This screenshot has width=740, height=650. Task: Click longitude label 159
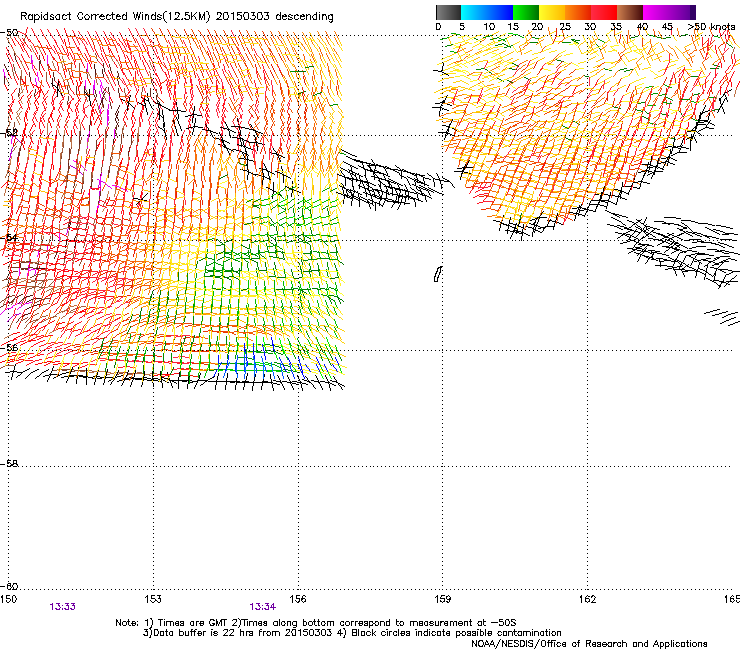pos(443,599)
